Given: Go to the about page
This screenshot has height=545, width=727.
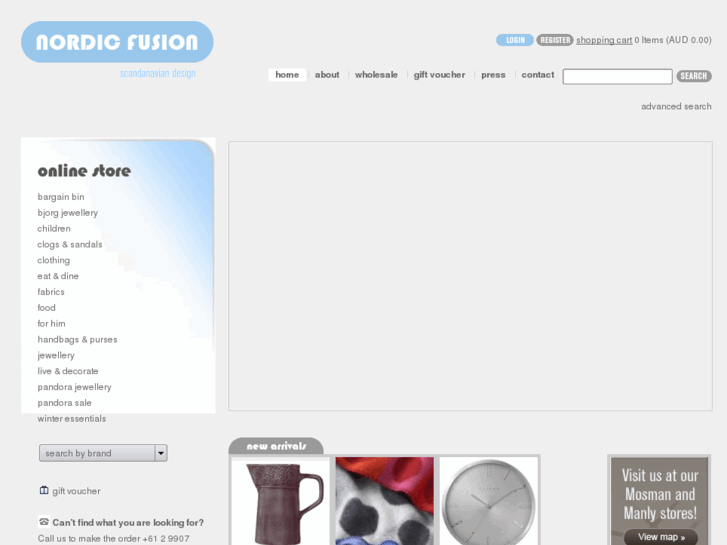Looking at the screenshot, I should (327, 75).
